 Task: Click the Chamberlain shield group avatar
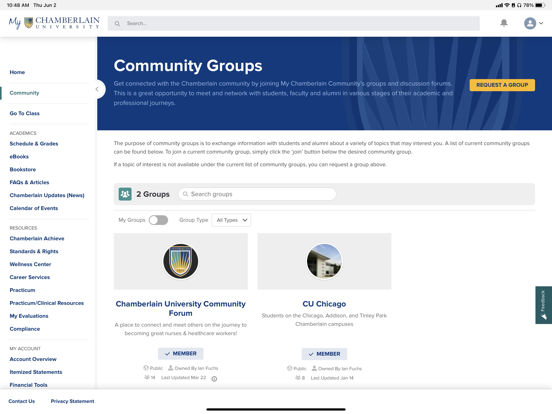point(181,261)
